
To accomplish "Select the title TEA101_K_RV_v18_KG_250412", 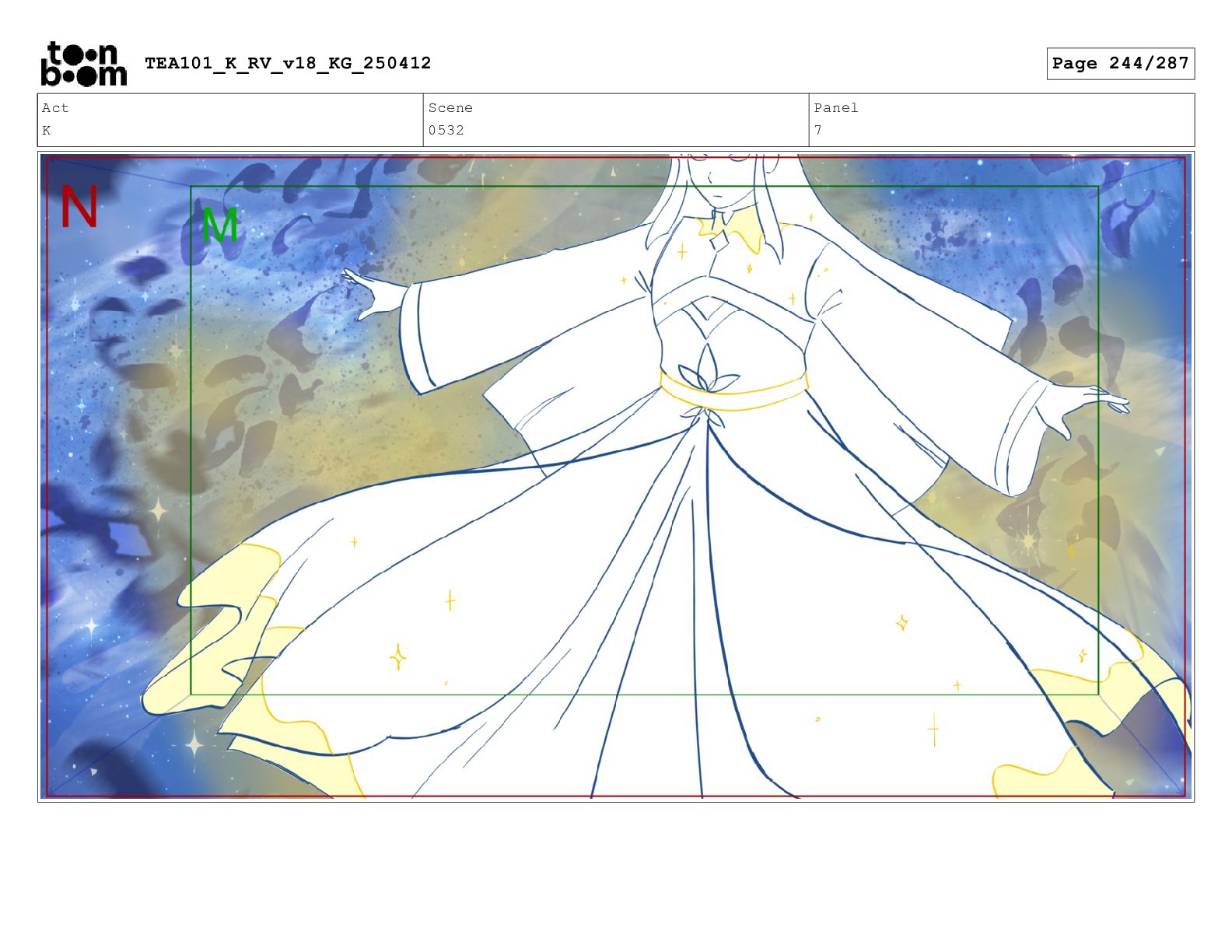I will point(288,63).
